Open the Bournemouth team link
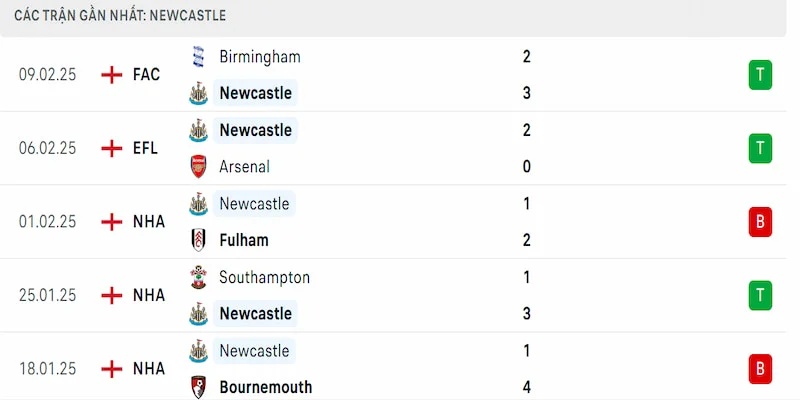This screenshot has width=800, height=400. click(265, 387)
